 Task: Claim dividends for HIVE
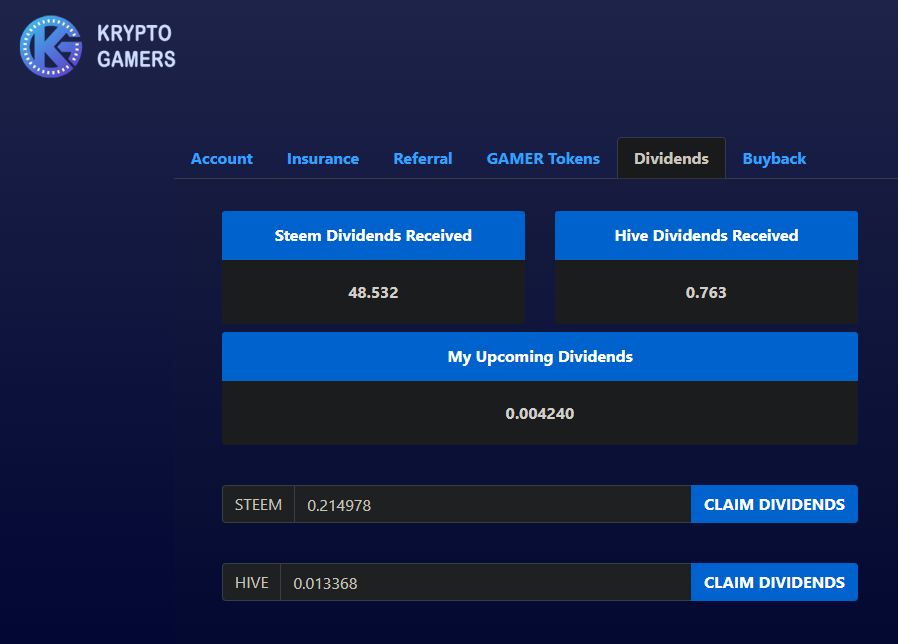[x=774, y=582]
